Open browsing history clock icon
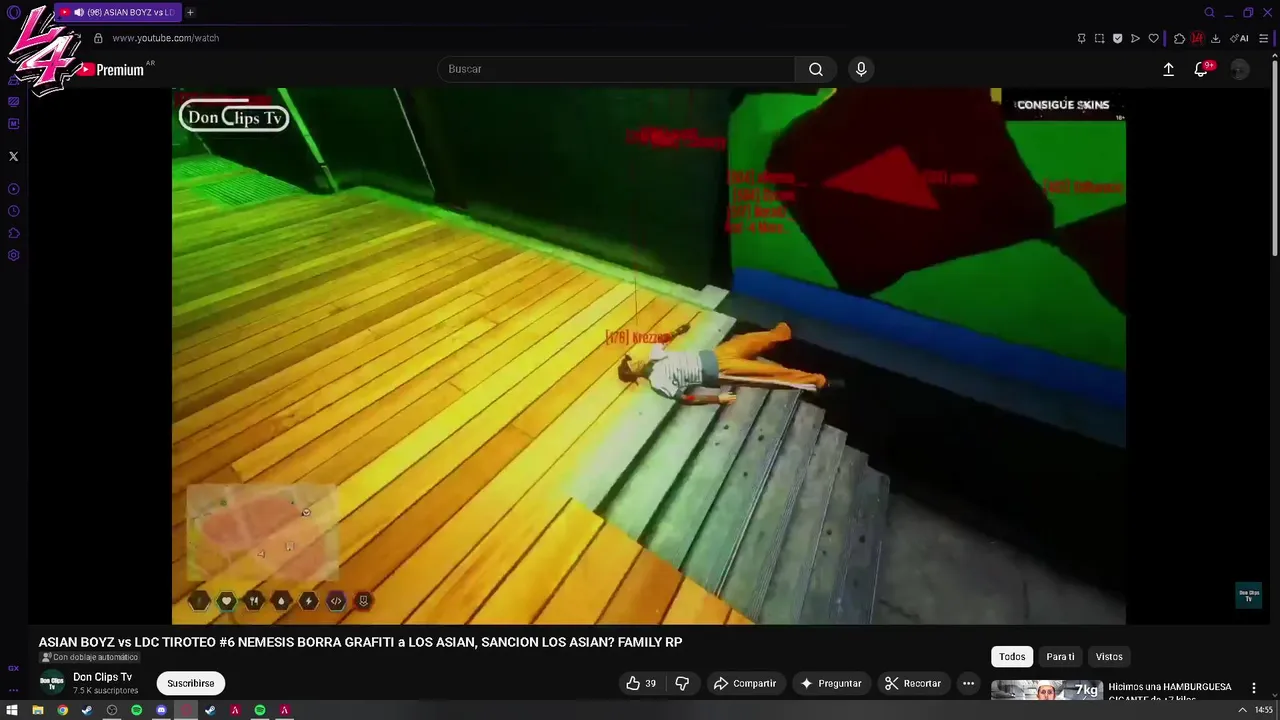 13,211
